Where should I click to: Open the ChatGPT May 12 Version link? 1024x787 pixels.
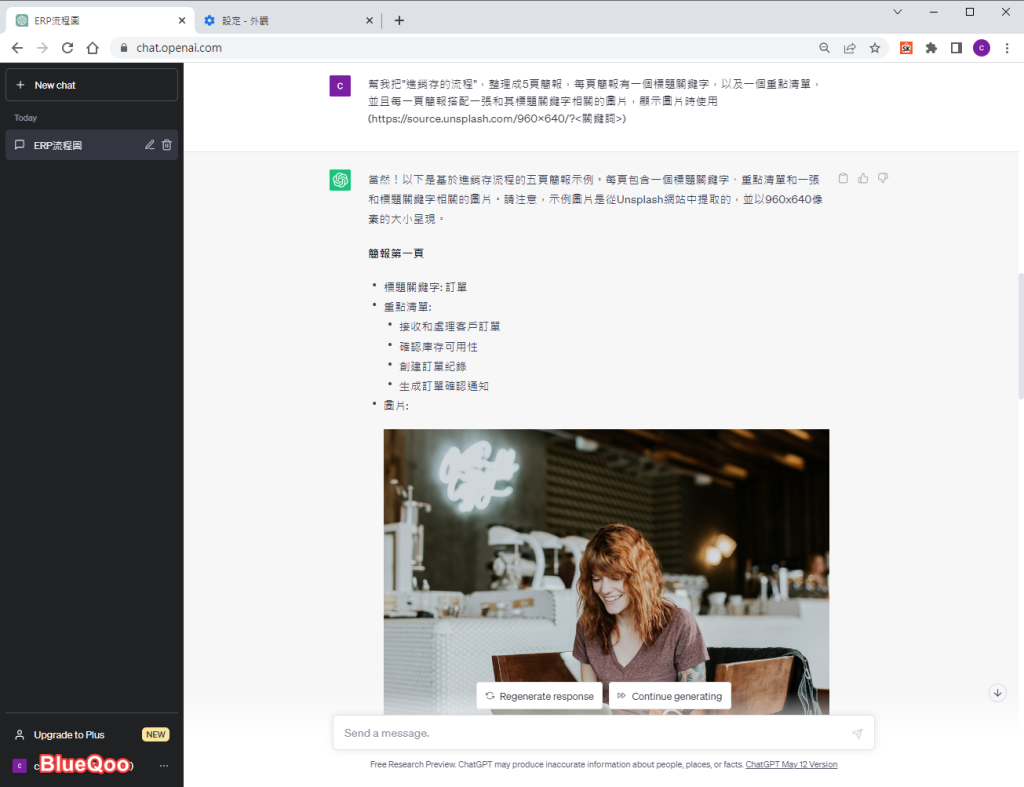791,764
